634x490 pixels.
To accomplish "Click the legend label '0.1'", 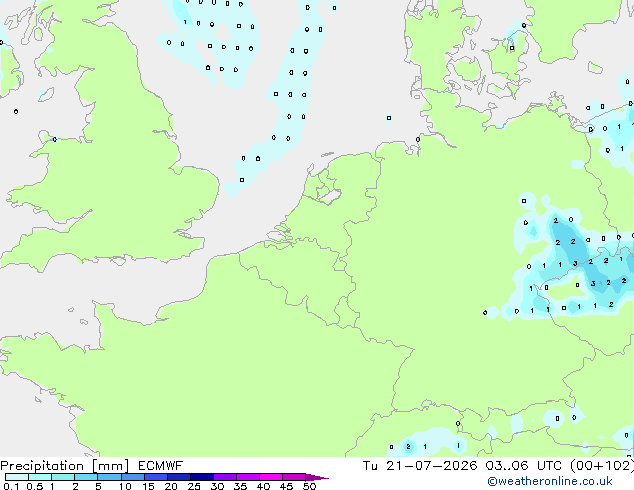I will [x=11, y=486].
